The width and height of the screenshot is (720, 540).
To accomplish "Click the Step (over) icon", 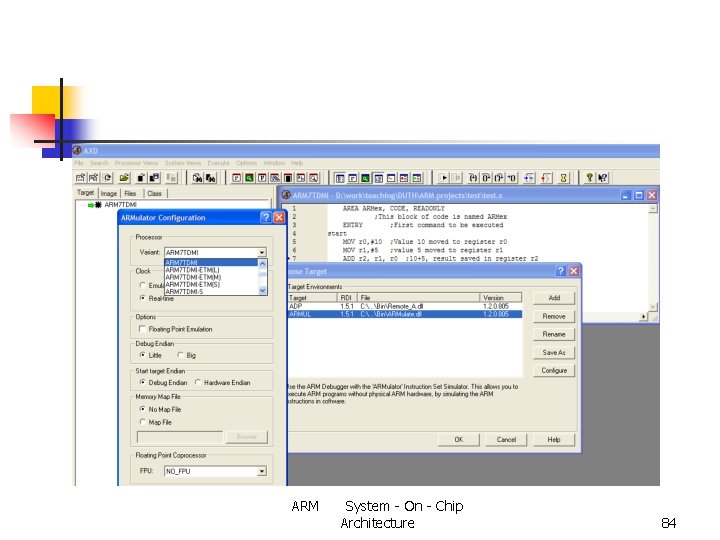I will point(486,178).
